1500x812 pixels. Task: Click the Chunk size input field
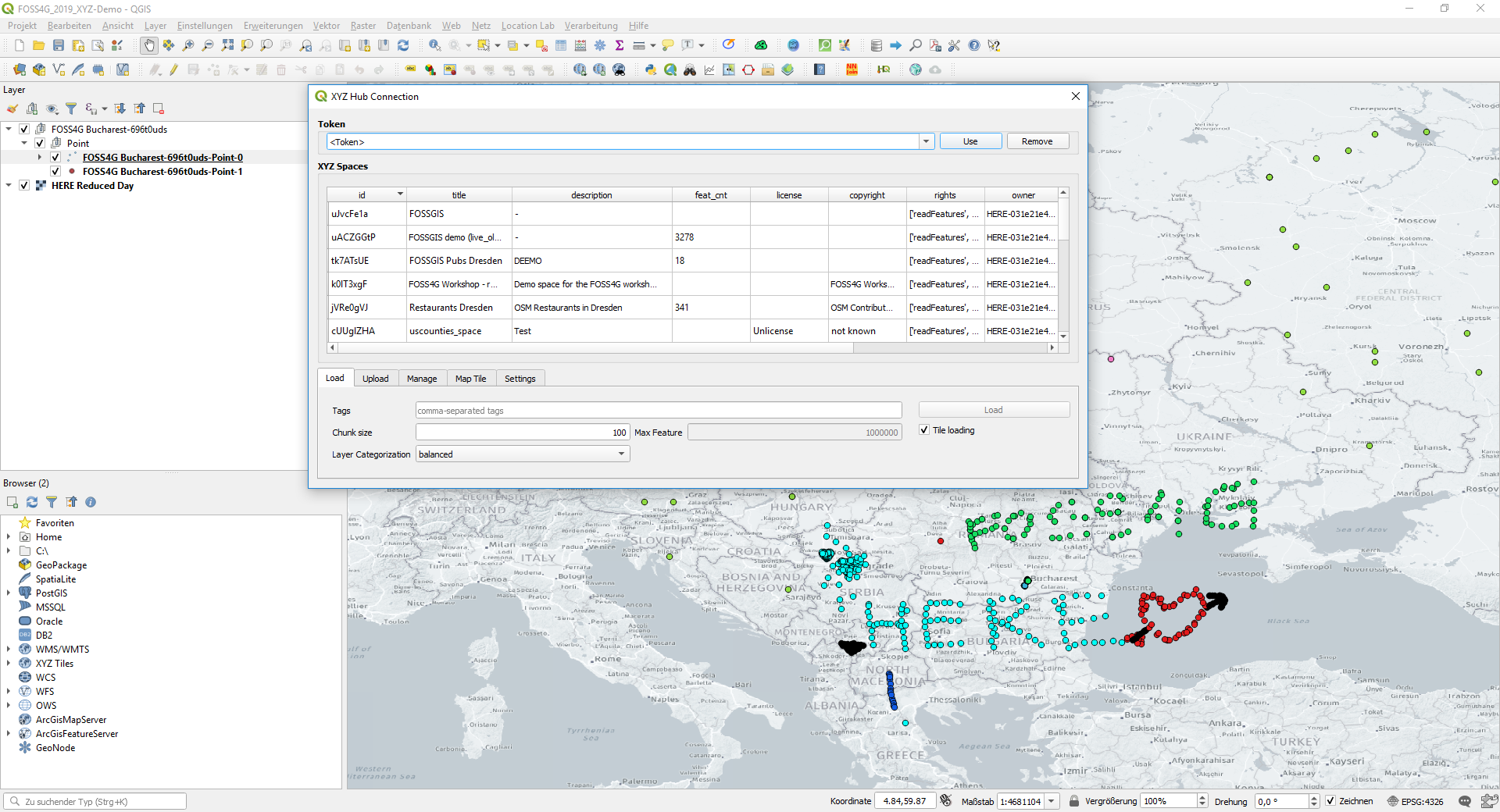tap(523, 433)
